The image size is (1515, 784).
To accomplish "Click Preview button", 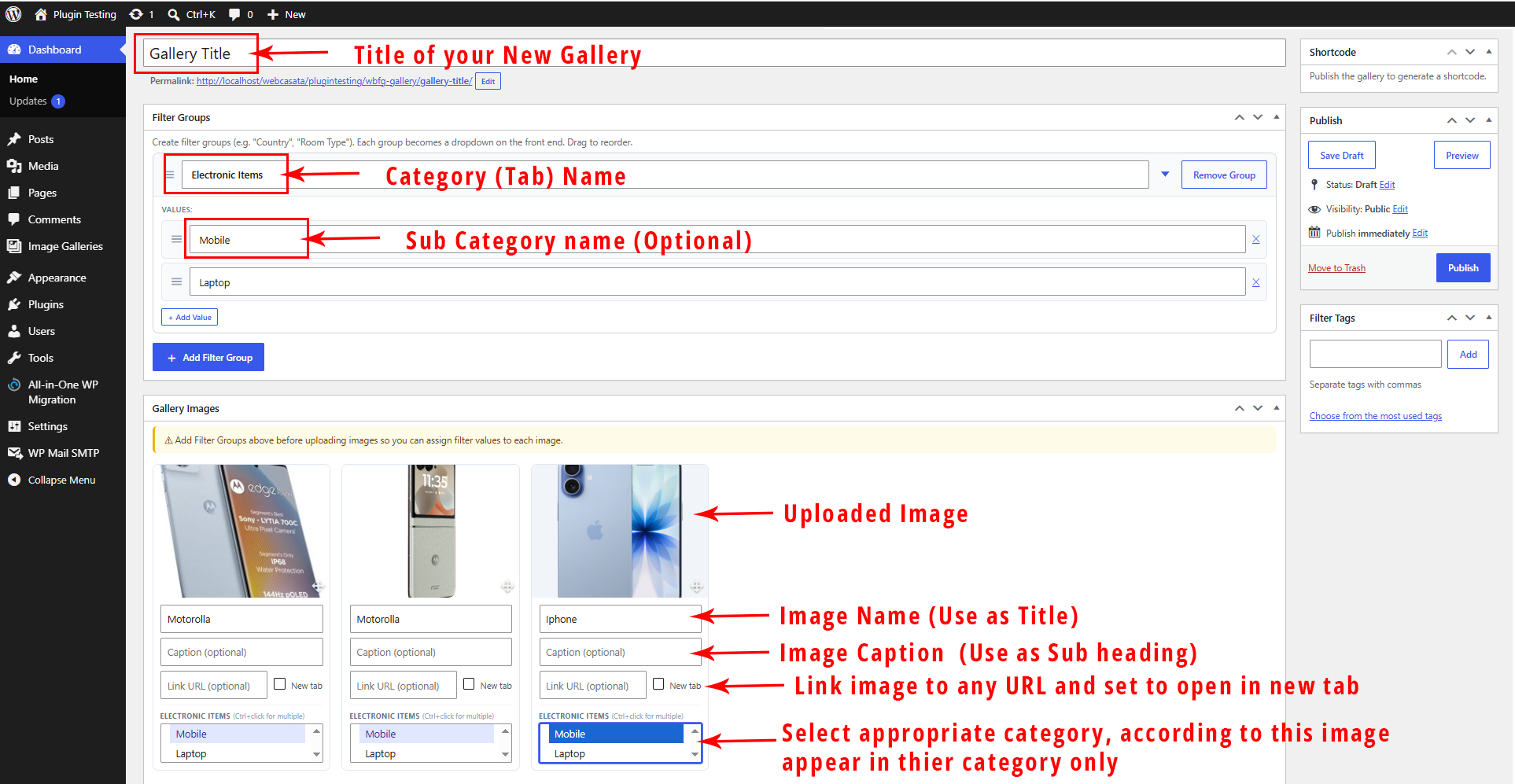I will [1462, 155].
